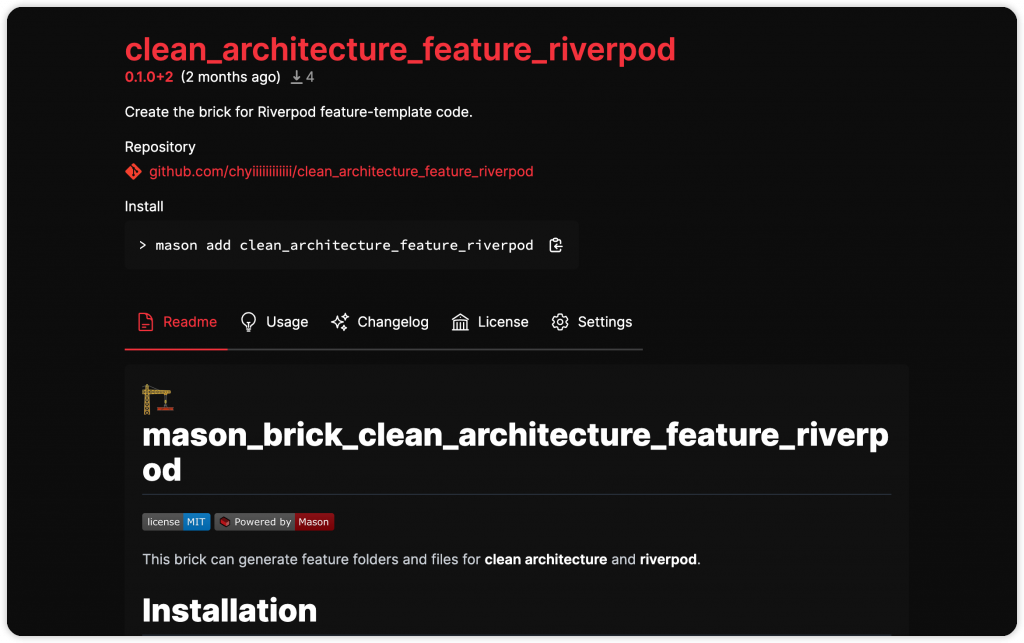
Task: Click the download count number 4
Action: tap(310, 77)
